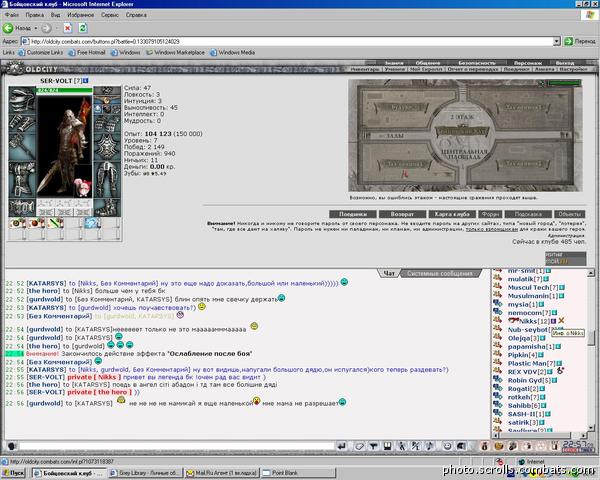600x480 pixels.
Task: Click the pet pig thumbnail on character
Action: [x=83, y=188]
